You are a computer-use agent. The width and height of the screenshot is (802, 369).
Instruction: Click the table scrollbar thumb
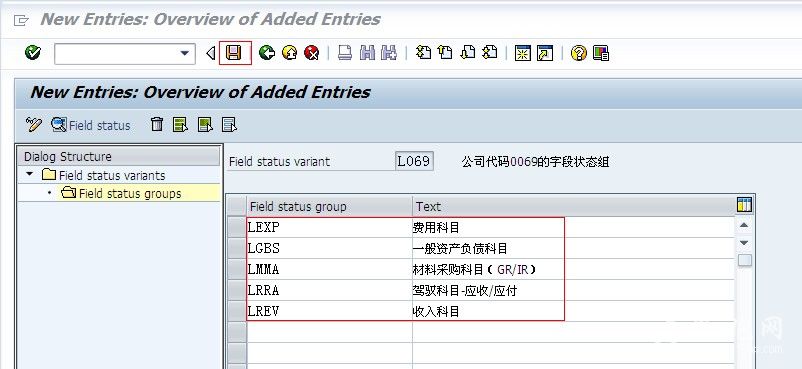tap(745, 260)
